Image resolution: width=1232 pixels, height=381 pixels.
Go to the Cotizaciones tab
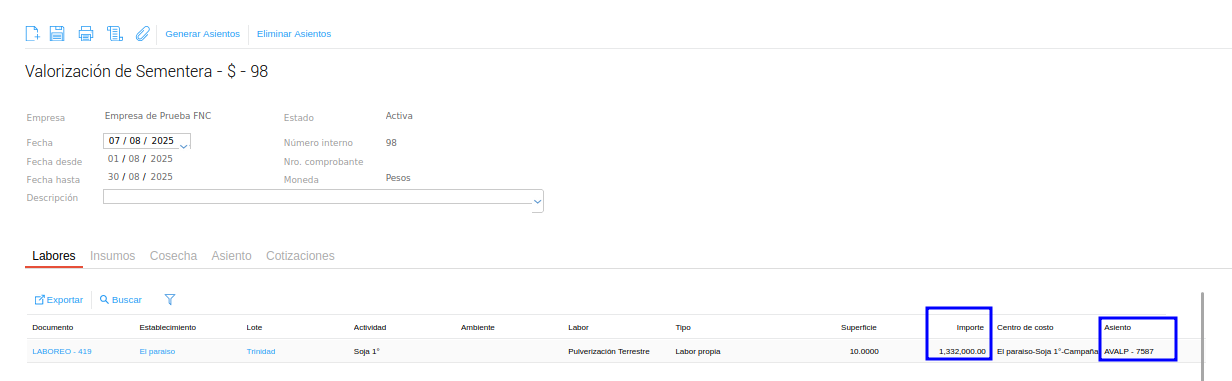(x=300, y=256)
